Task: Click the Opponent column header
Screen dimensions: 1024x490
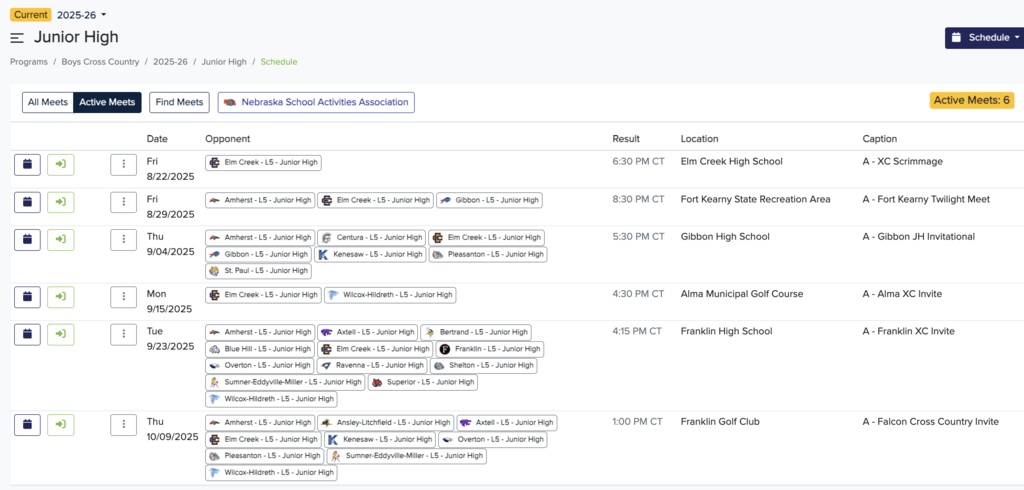Action: [x=227, y=139]
